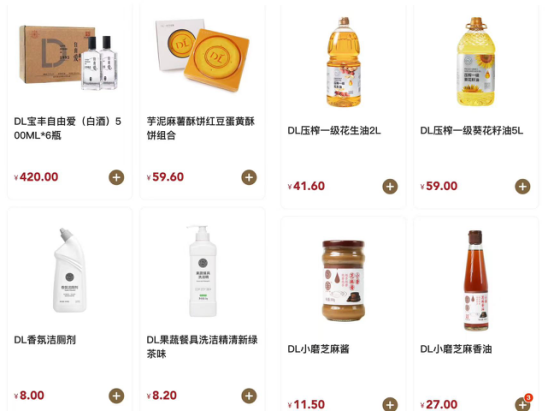The height and width of the screenshot is (411, 548).
Task: Add DL香氛洁厕剂 to cart
Action: pyautogui.click(x=116, y=396)
